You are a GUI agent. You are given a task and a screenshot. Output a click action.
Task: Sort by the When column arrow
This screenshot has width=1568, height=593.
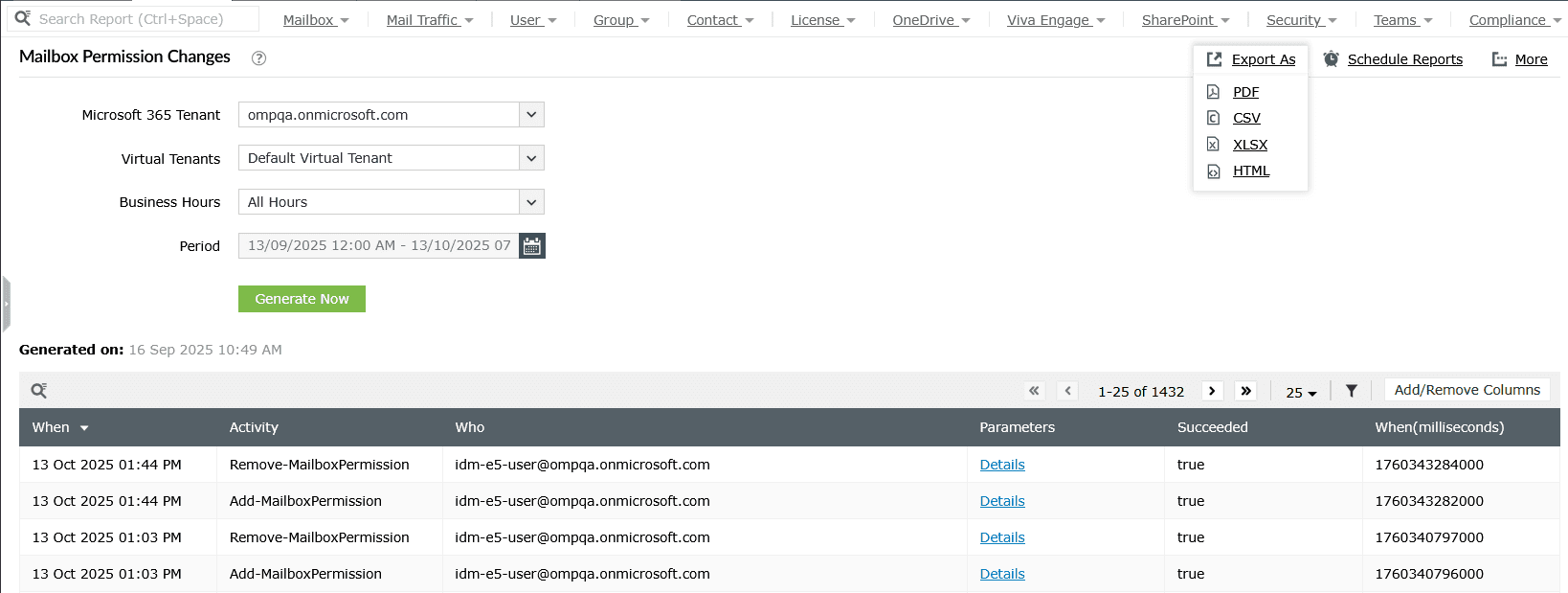click(84, 428)
